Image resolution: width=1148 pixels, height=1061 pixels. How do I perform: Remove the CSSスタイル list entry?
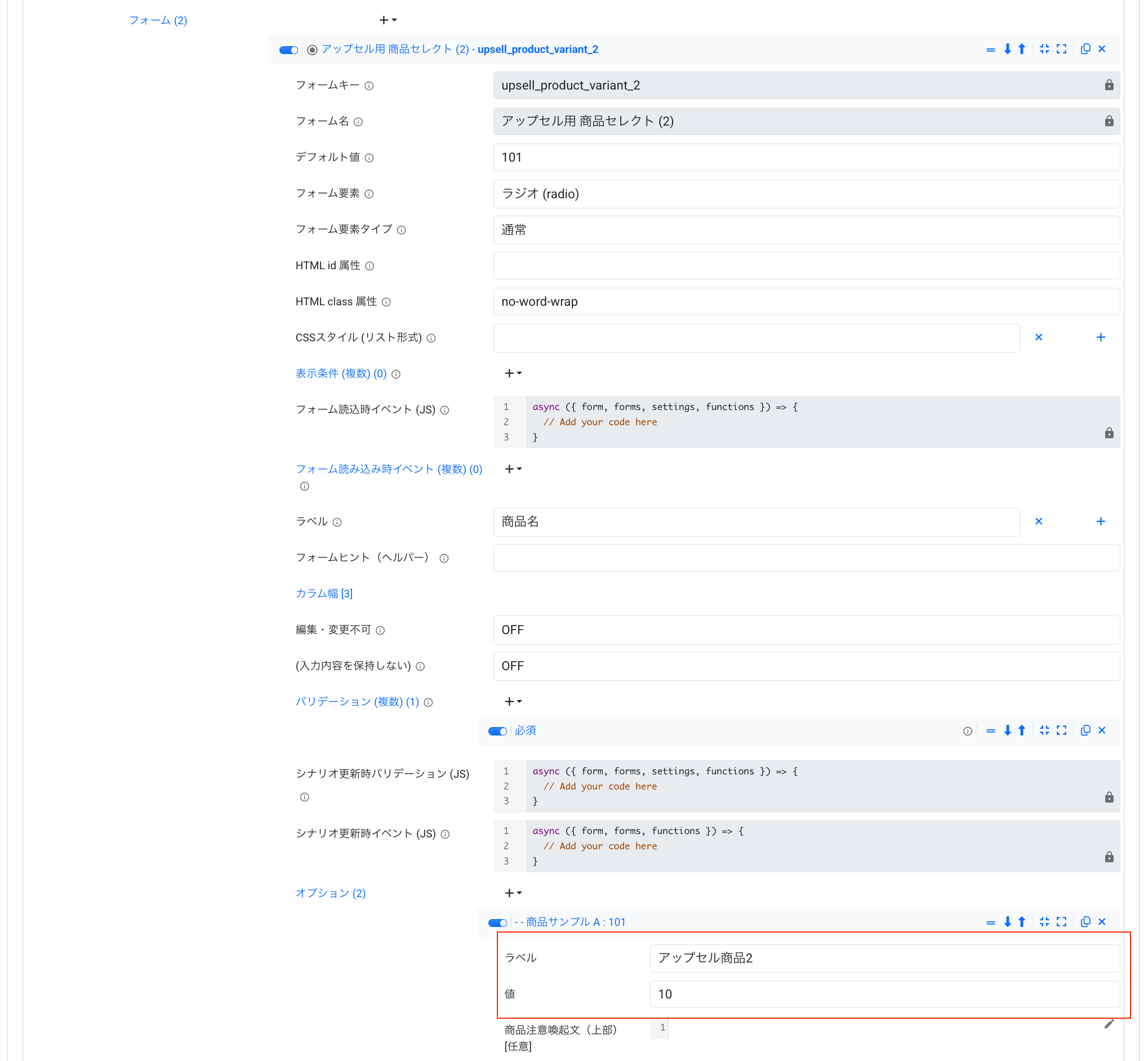pyautogui.click(x=1038, y=337)
